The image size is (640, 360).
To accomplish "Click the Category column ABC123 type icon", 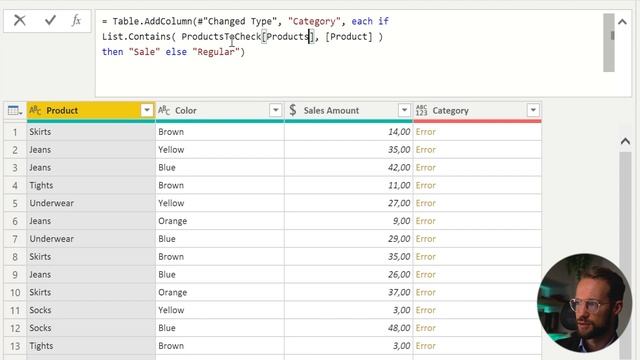I will pyautogui.click(x=422, y=110).
